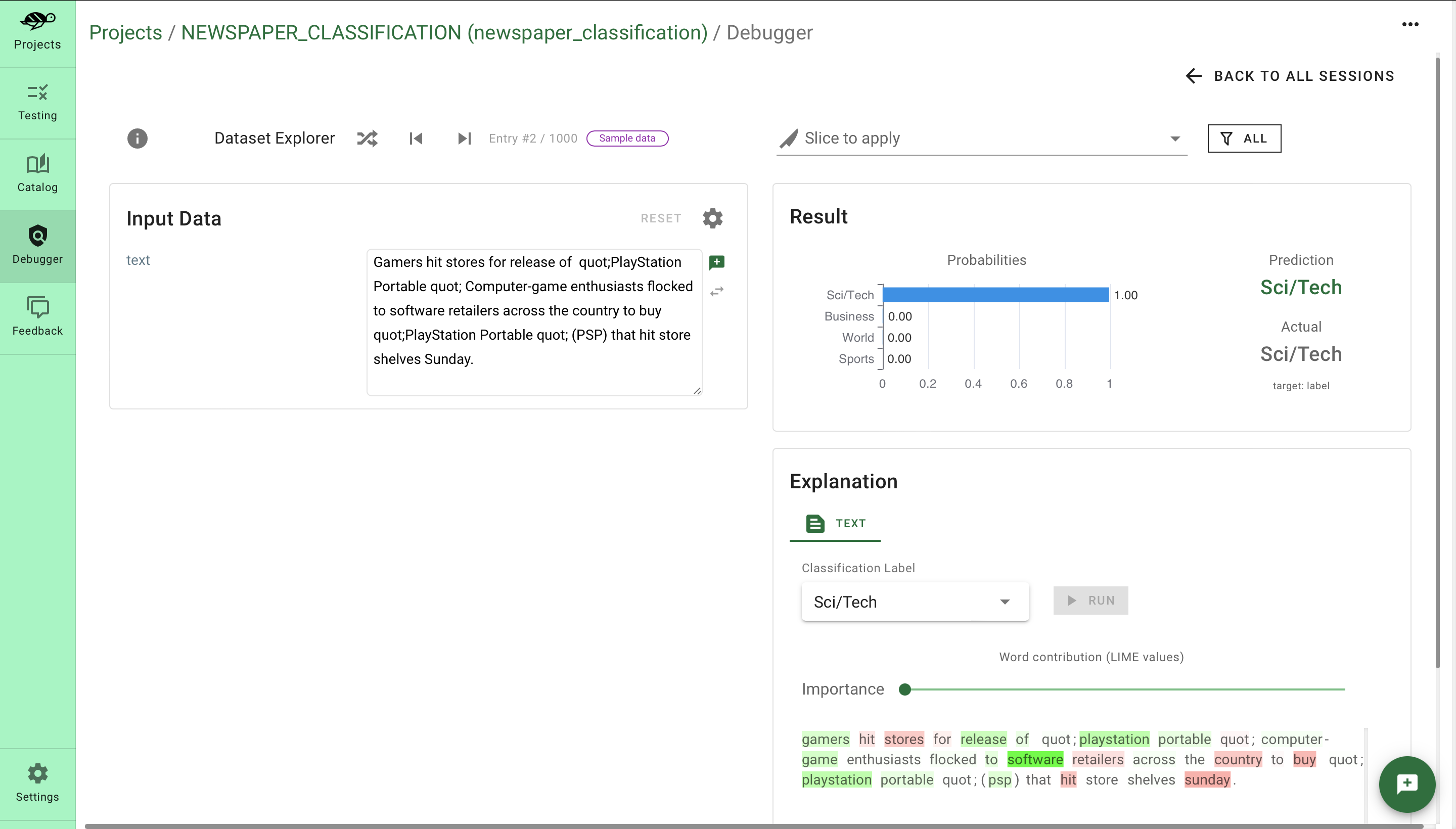Click the Sample data badge
The height and width of the screenshot is (829, 1456).
pyautogui.click(x=627, y=139)
